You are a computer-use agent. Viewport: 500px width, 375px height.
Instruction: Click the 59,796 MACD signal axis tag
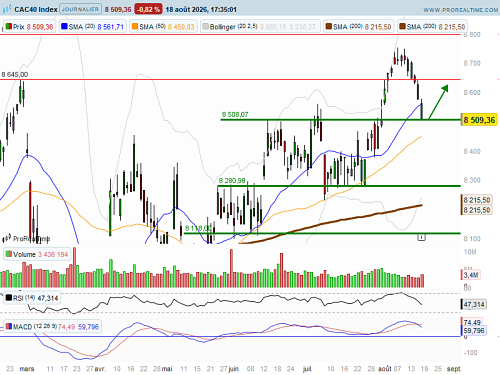pos(474,331)
